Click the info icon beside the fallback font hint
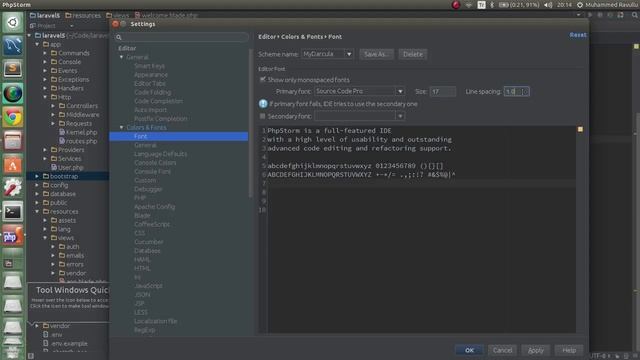The width and height of the screenshot is (640, 360). pyautogui.click(x=263, y=104)
